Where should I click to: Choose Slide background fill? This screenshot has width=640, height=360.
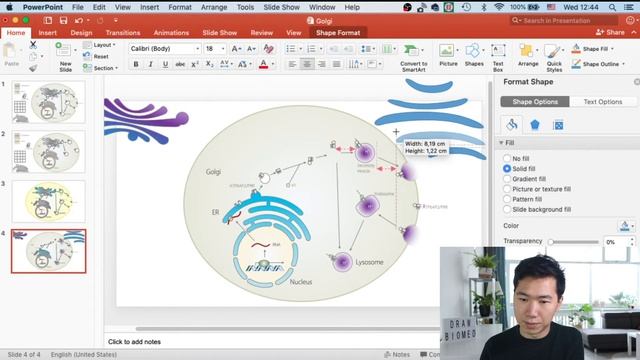[507, 209]
